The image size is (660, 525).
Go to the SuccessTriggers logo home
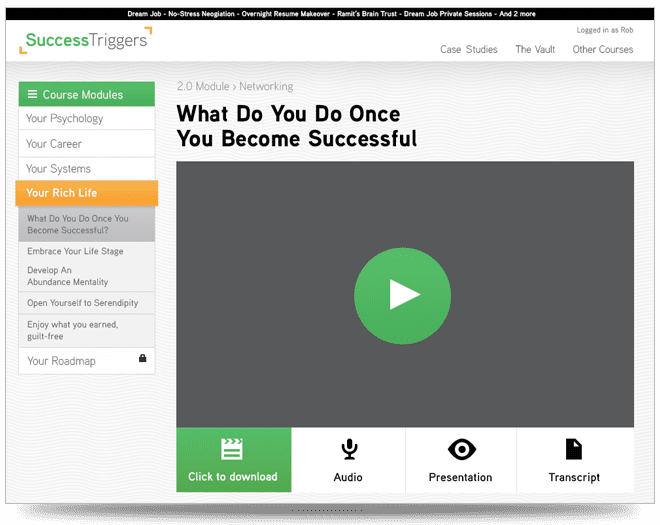(86, 40)
